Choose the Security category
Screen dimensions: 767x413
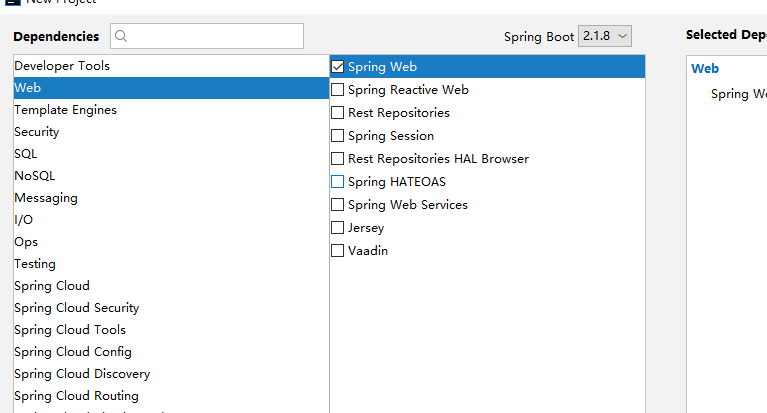(171, 132)
